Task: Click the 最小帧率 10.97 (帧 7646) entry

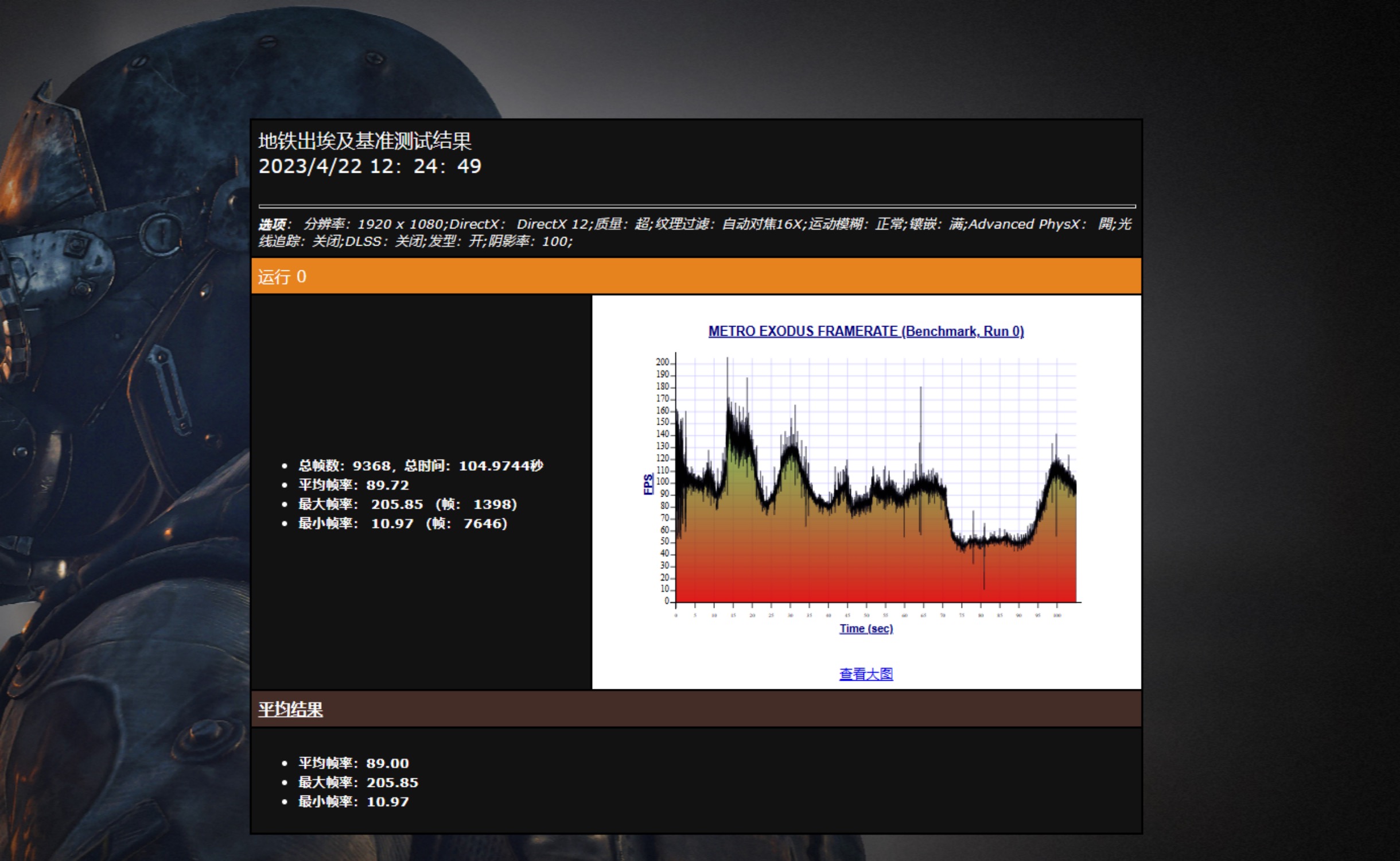Action: [402, 523]
